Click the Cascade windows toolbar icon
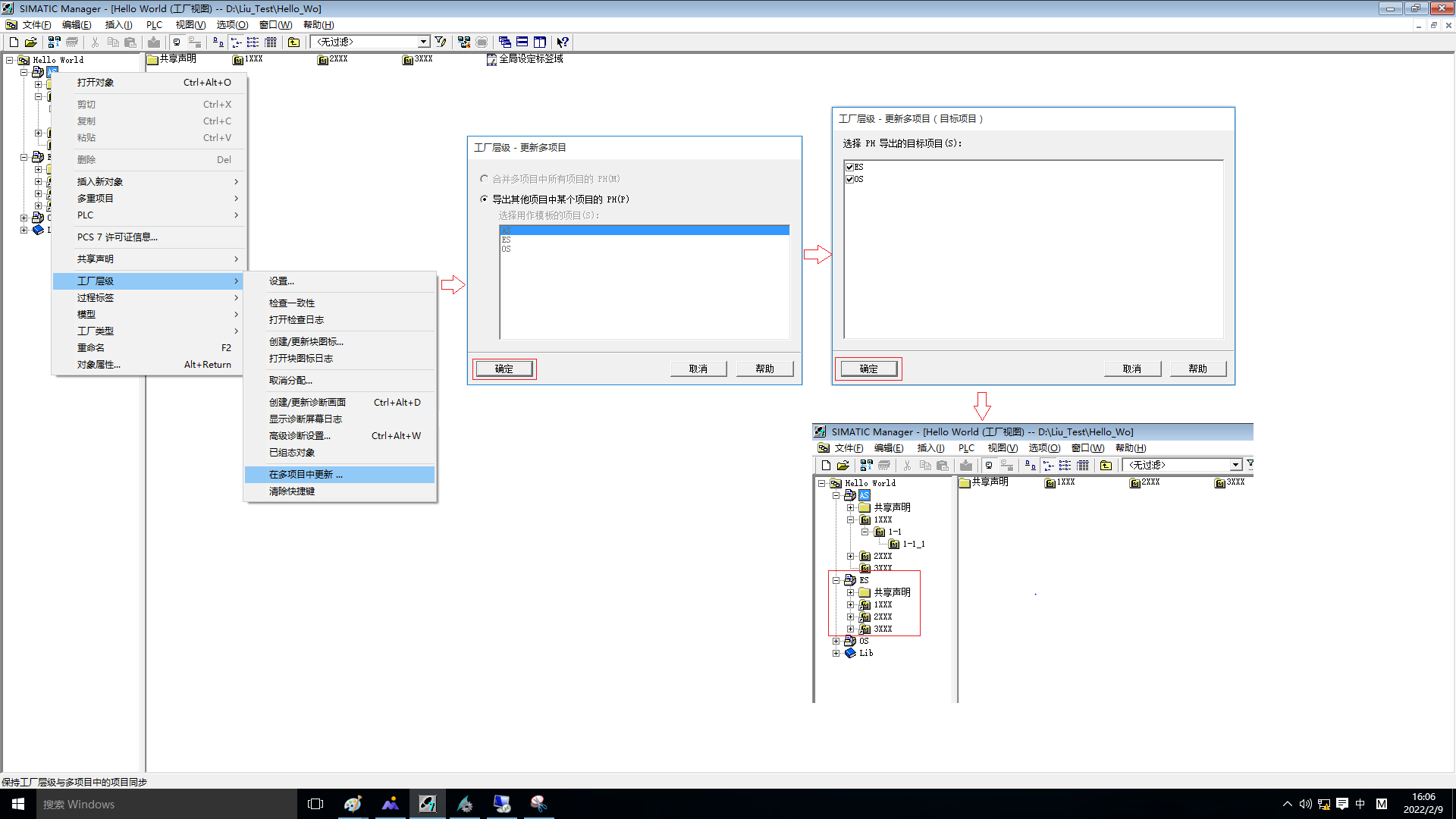 505,42
